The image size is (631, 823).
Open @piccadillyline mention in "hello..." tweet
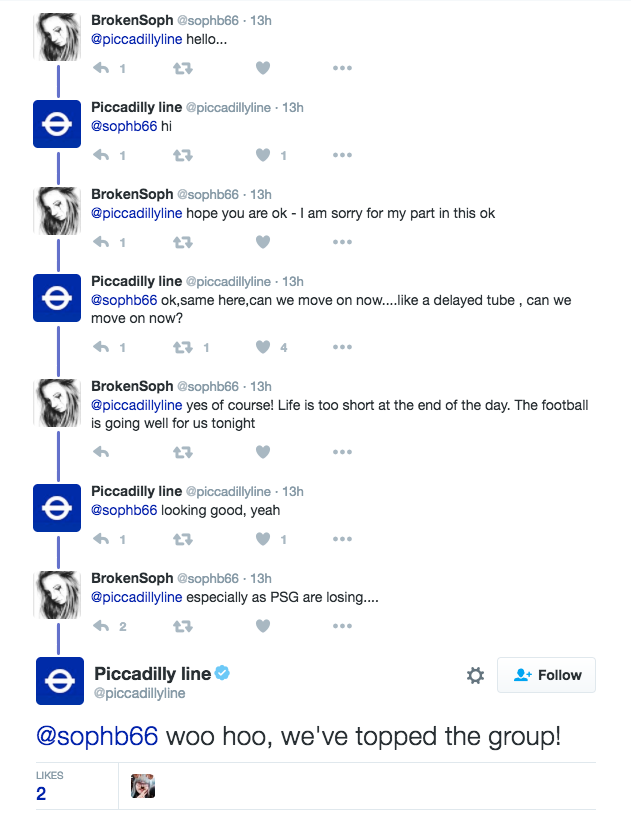(136, 39)
